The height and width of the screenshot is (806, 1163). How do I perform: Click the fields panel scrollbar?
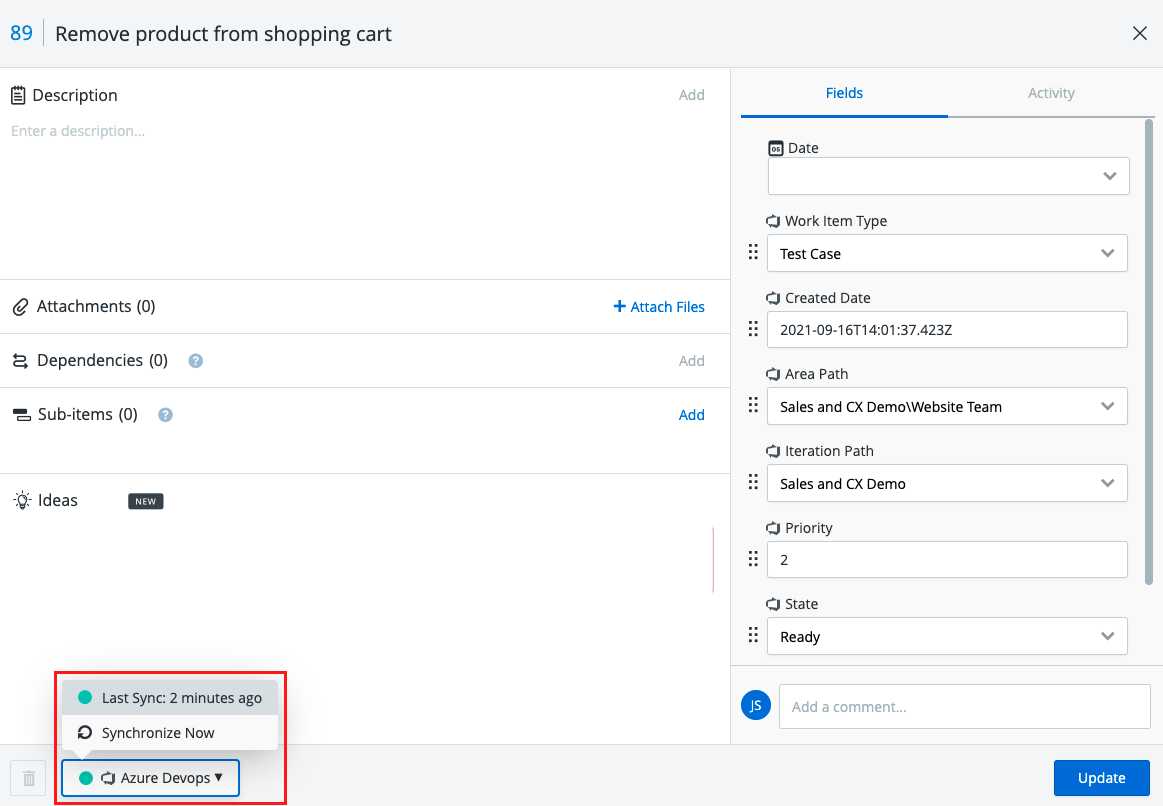pyautogui.click(x=1149, y=350)
